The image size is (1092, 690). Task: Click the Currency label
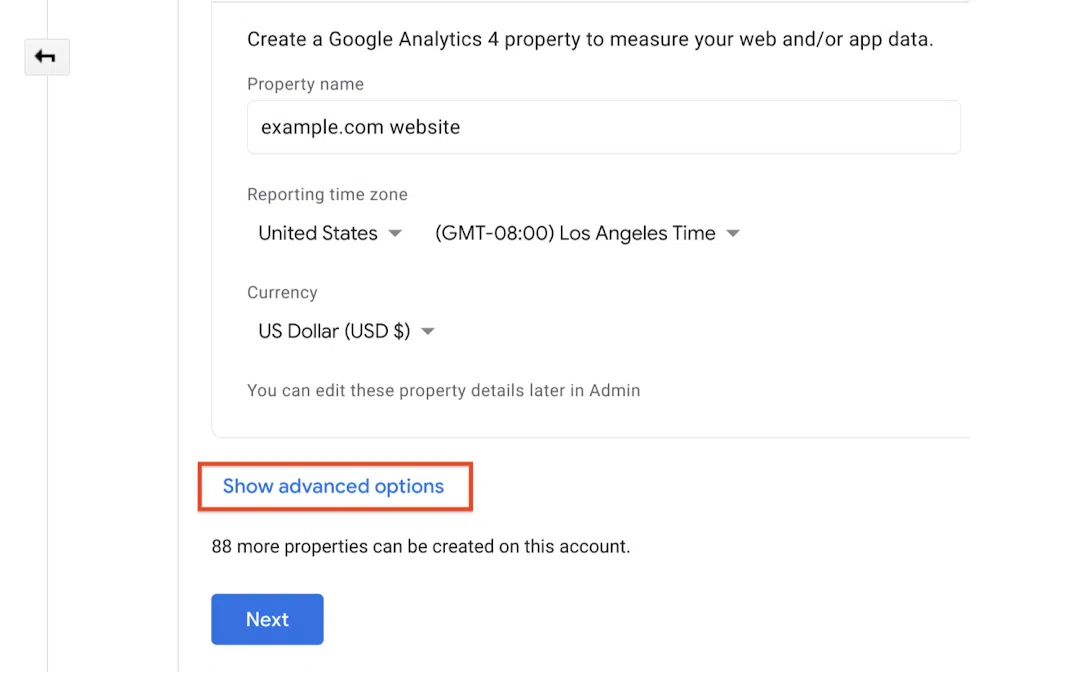coord(282,292)
